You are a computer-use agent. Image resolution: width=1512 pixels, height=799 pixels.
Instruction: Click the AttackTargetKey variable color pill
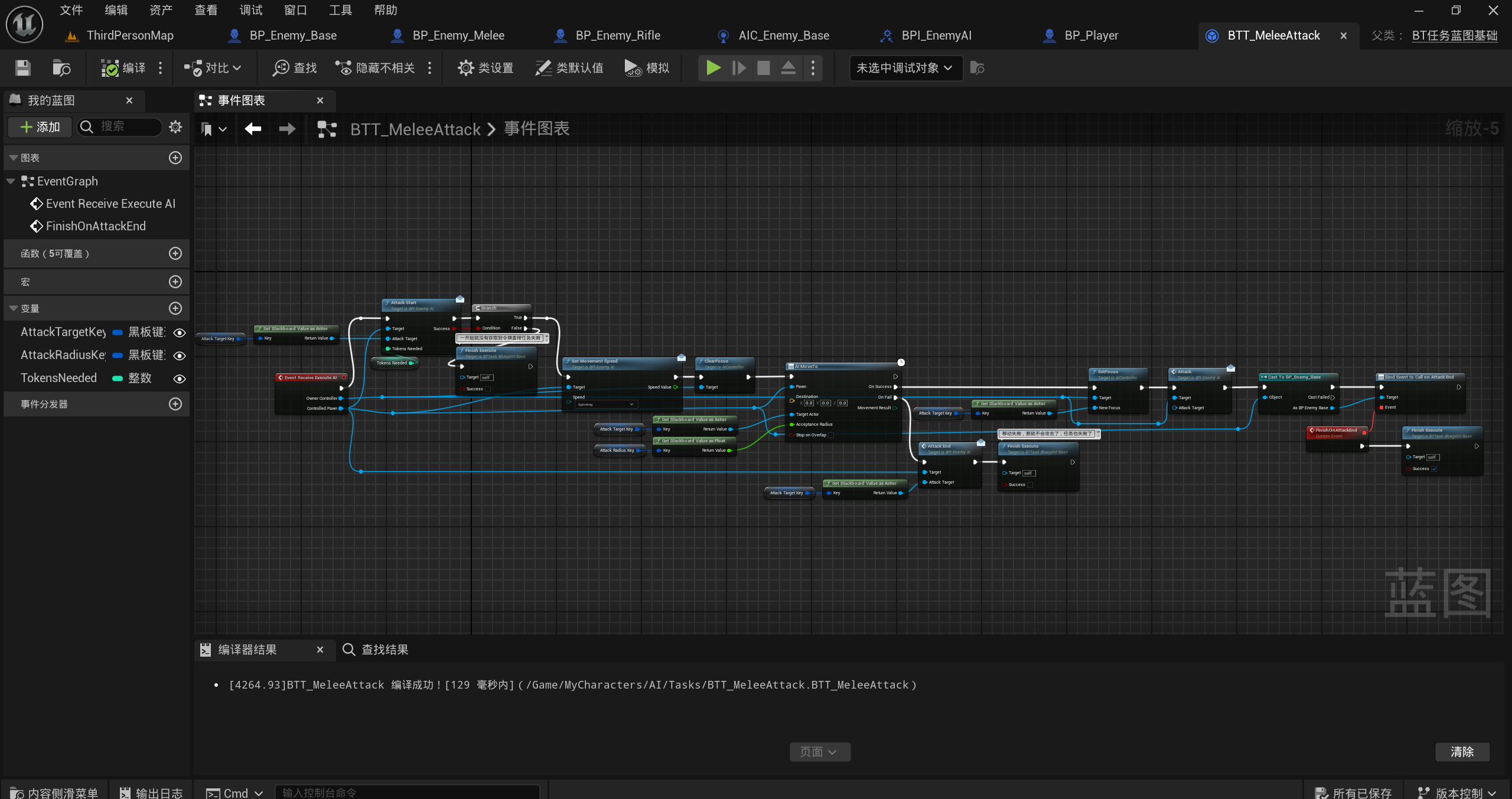tap(118, 332)
